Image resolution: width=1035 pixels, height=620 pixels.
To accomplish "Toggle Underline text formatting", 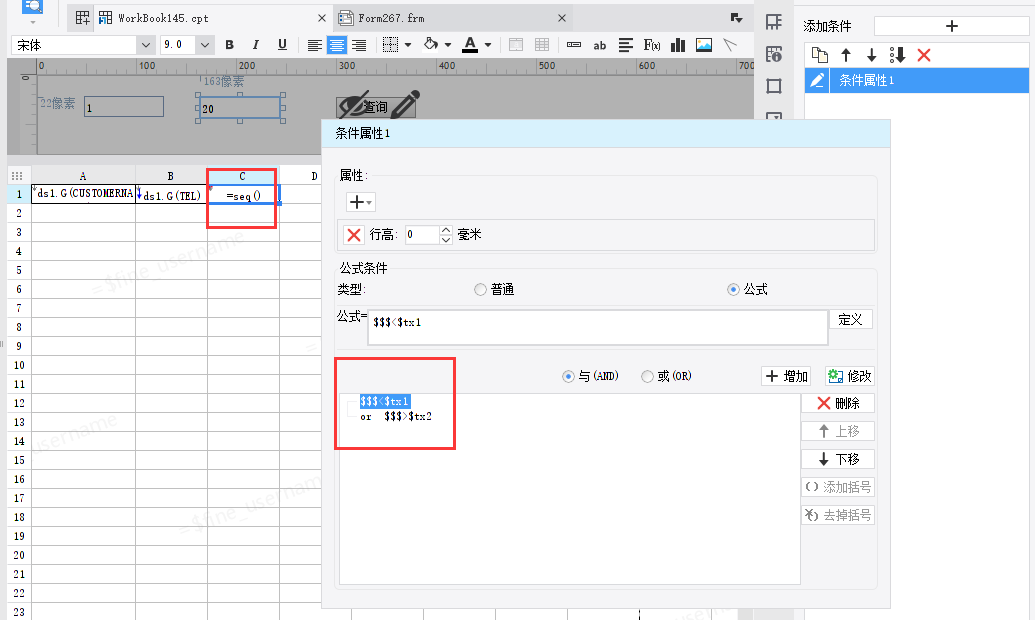I will [x=283, y=45].
